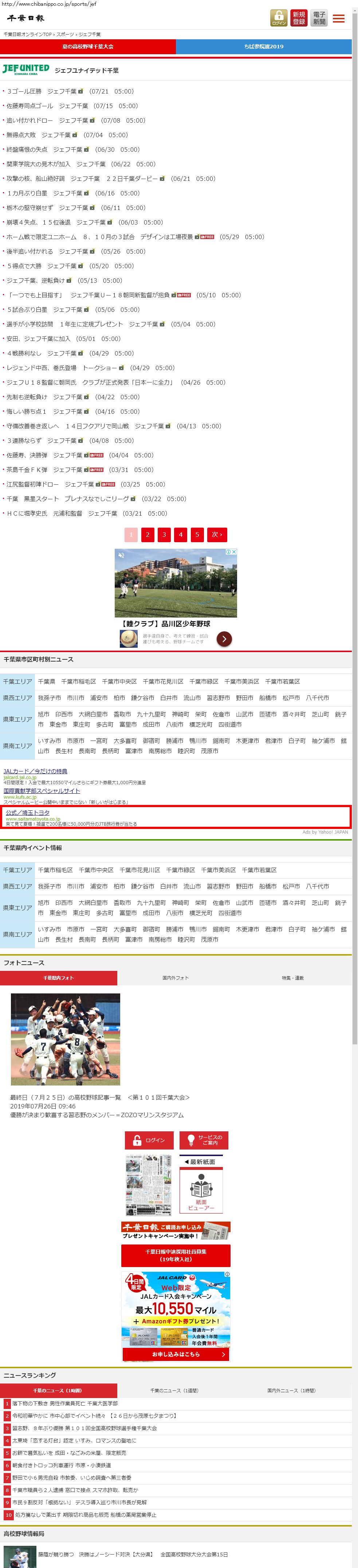Open the 習志野 celebration baseball photo

point(66,1040)
